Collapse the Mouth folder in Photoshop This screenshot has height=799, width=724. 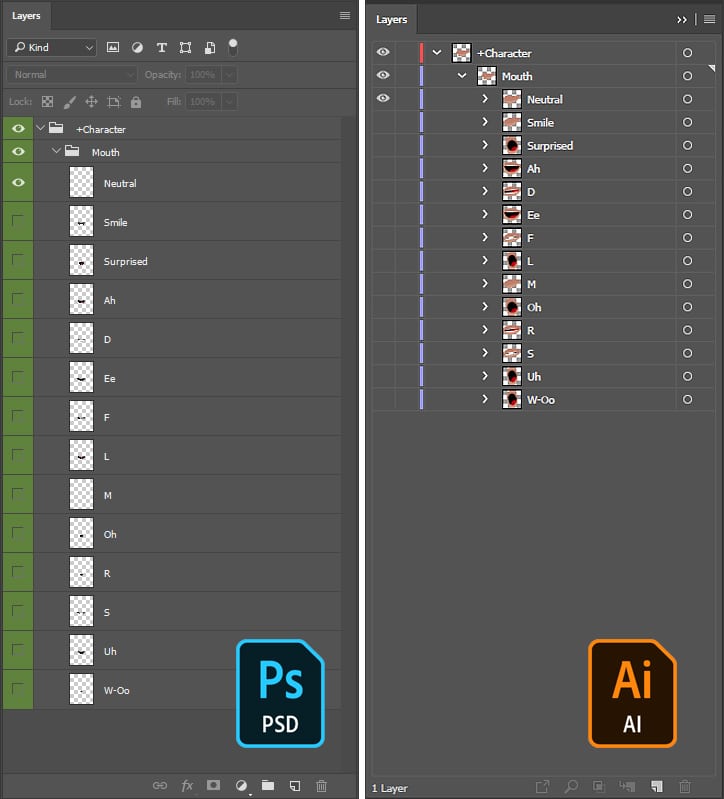56,152
